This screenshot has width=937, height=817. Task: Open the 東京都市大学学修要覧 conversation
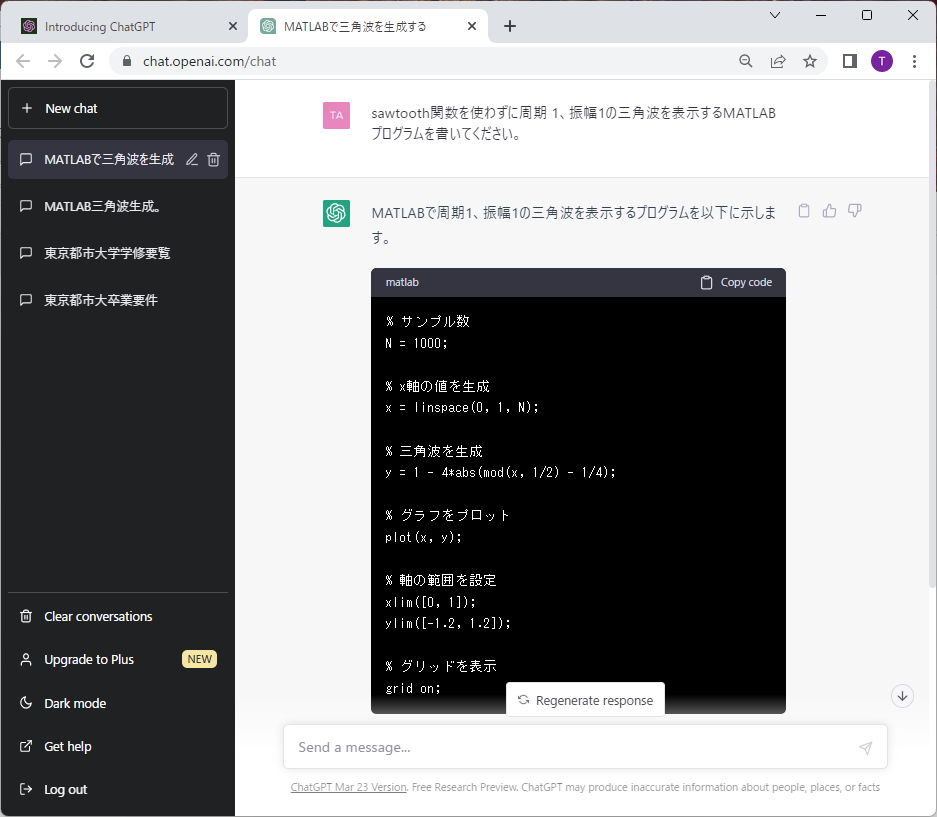[x=118, y=253]
